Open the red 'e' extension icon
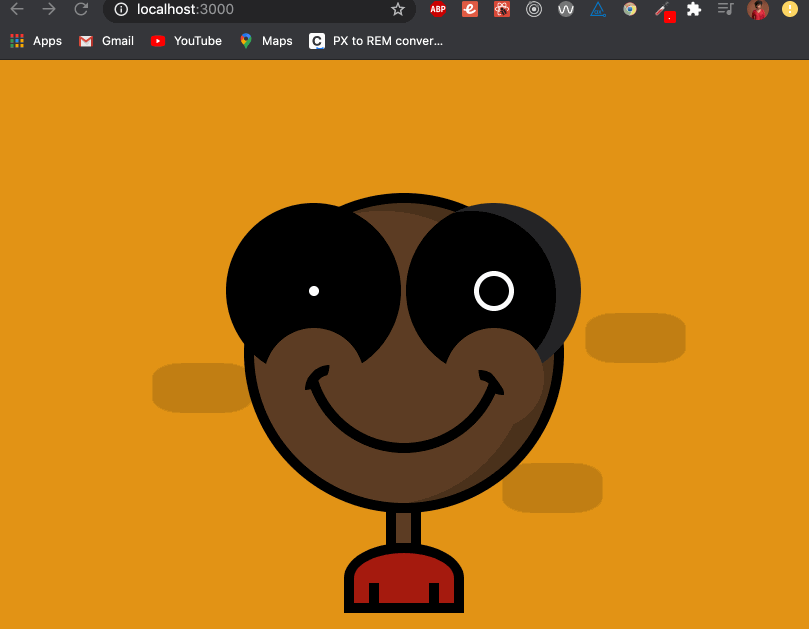Screen dimensions: 809x629 point(470,9)
